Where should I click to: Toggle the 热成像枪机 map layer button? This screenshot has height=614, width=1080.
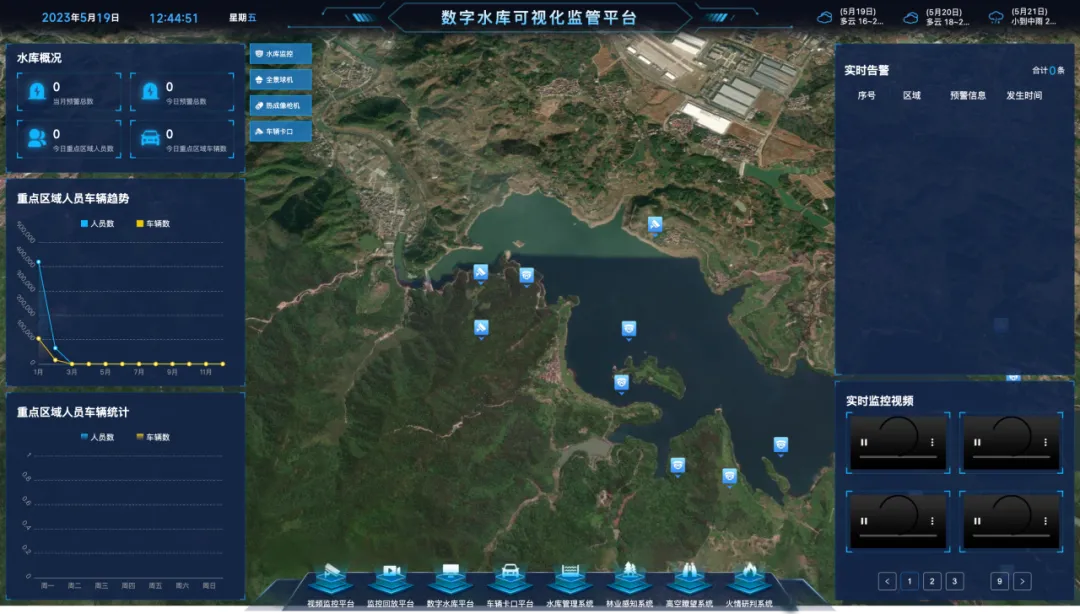coord(280,105)
